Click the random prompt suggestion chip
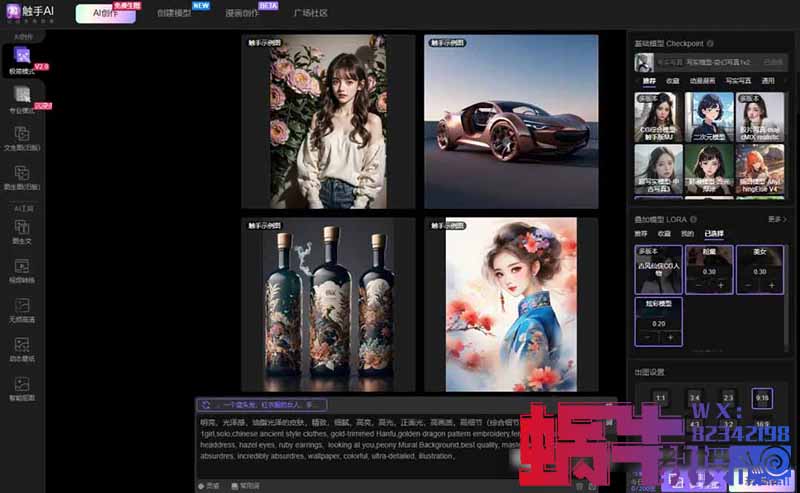The image size is (800, 493). 262,405
